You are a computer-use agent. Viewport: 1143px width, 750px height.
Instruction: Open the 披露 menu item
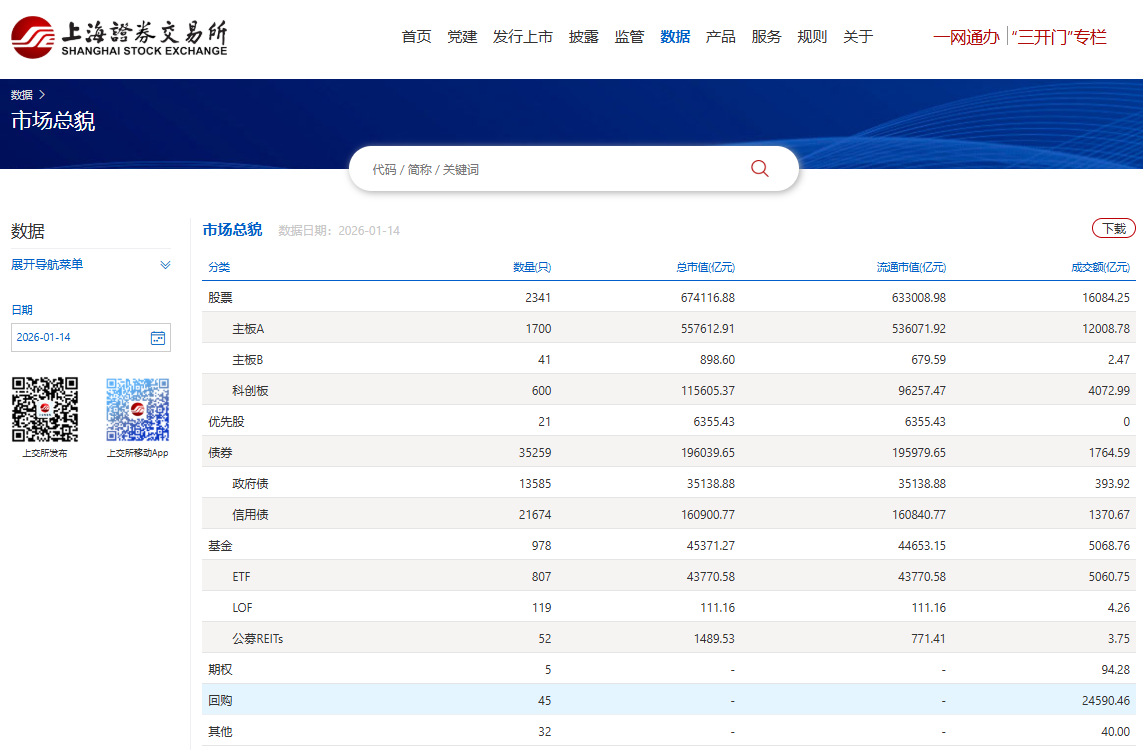tap(583, 37)
